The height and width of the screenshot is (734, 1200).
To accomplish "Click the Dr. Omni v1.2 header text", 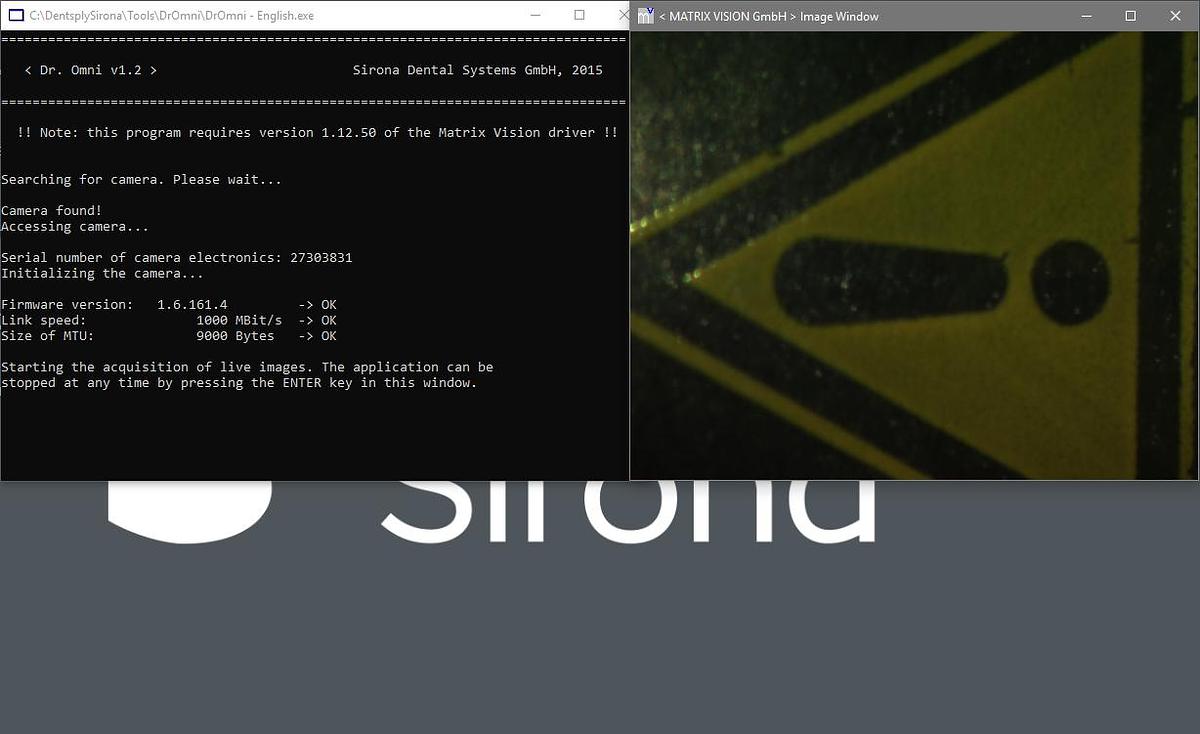I will tap(90, 70).
